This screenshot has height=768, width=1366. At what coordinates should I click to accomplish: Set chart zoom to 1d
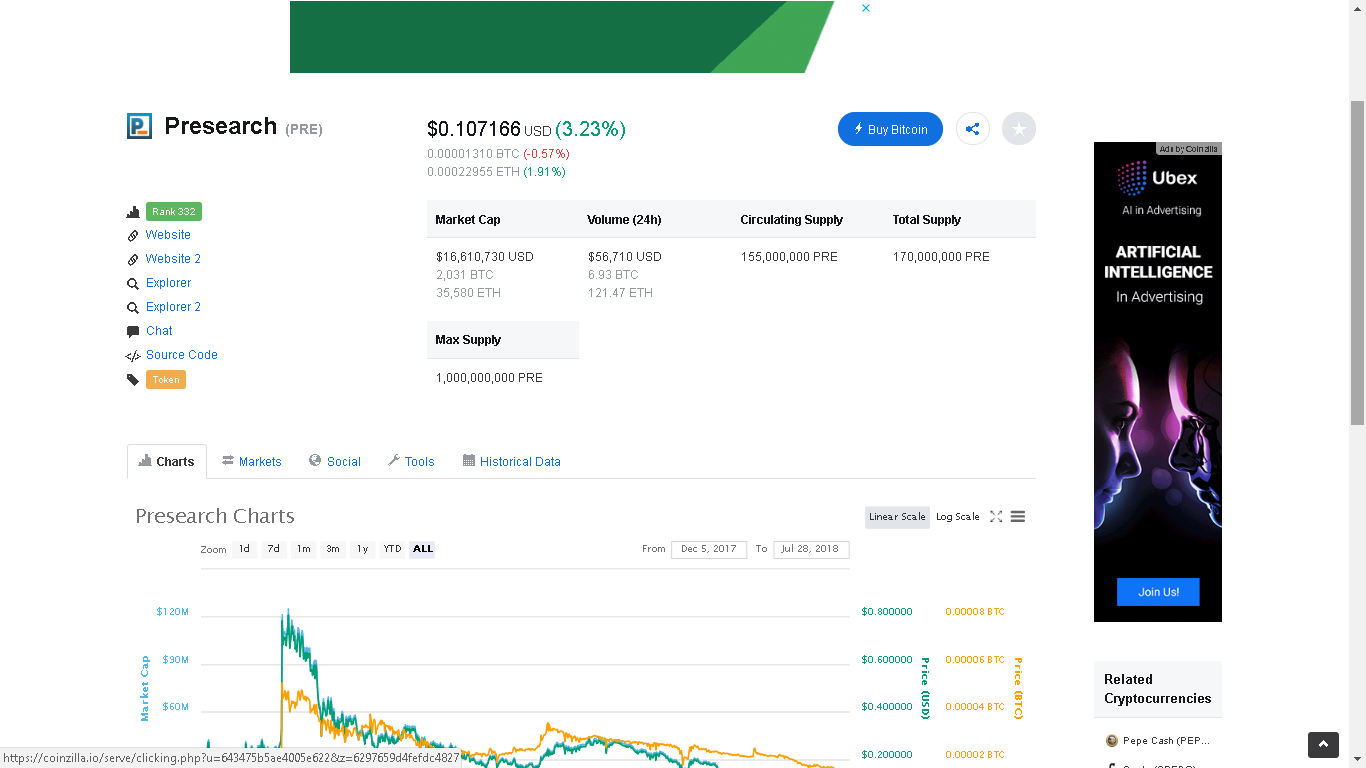[x=244, y=549]
